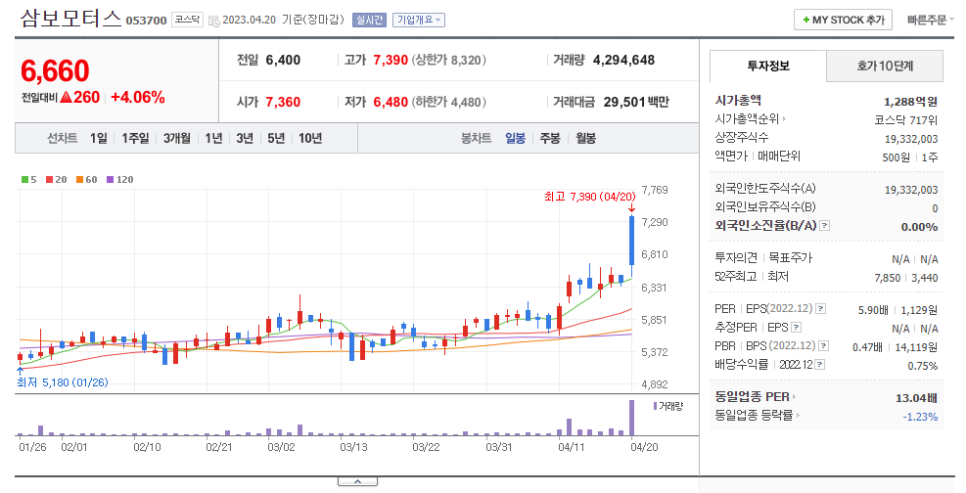Click the help icon next to PER EPS(2022.12)
The width and height of the screenshot is (966, 493).
[x=821, y=309]
